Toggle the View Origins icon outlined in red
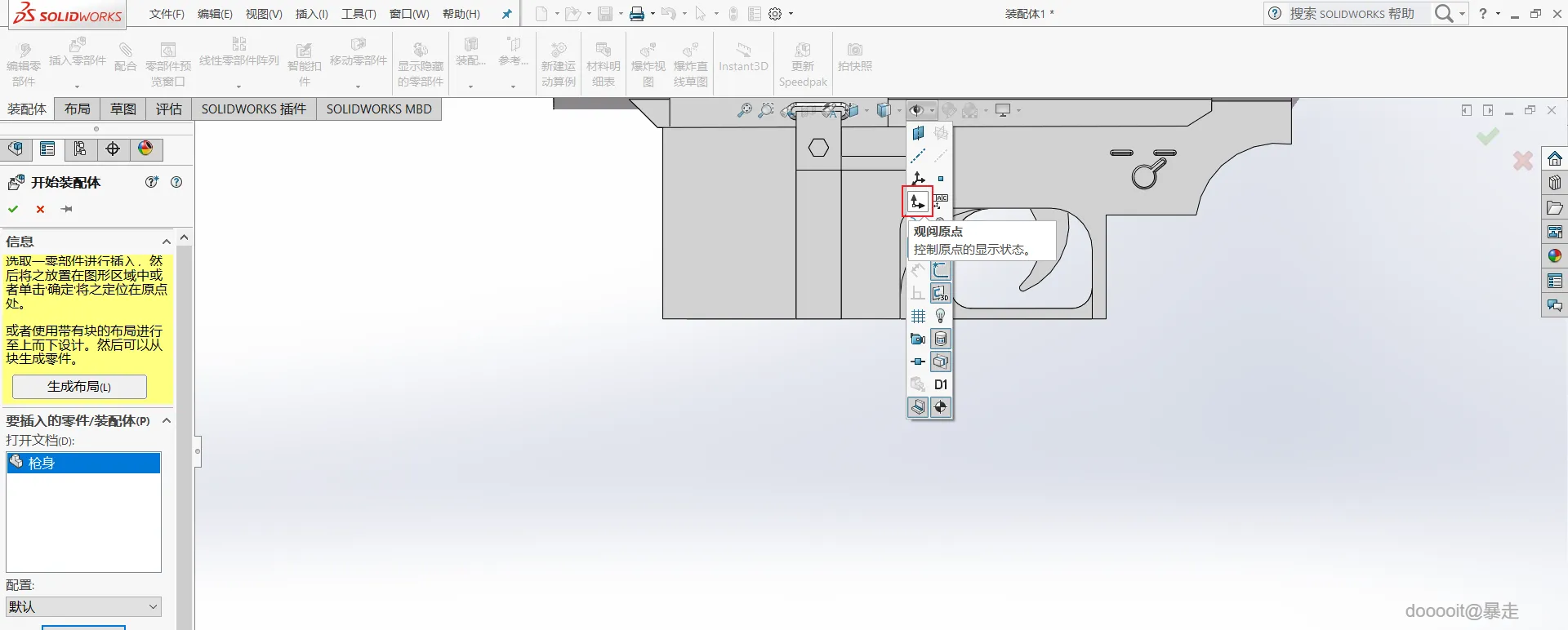The image size is (1568, 630). tap(917, 202)
